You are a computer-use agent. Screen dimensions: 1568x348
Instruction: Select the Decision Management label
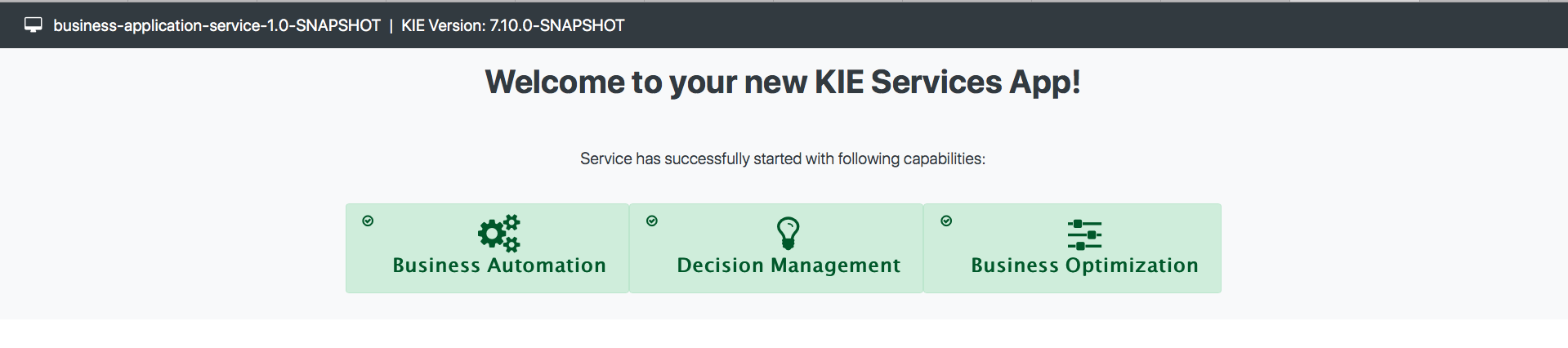pyautogui.click(x=788, y=265)
